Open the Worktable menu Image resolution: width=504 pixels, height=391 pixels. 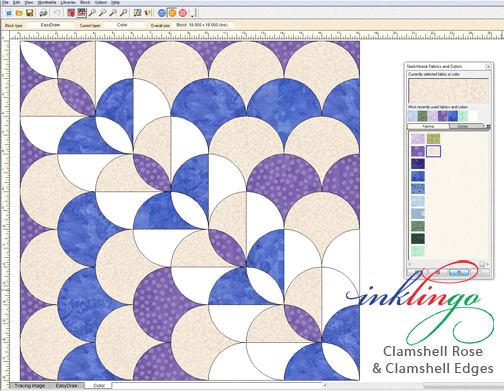click(x=47, y=2)
